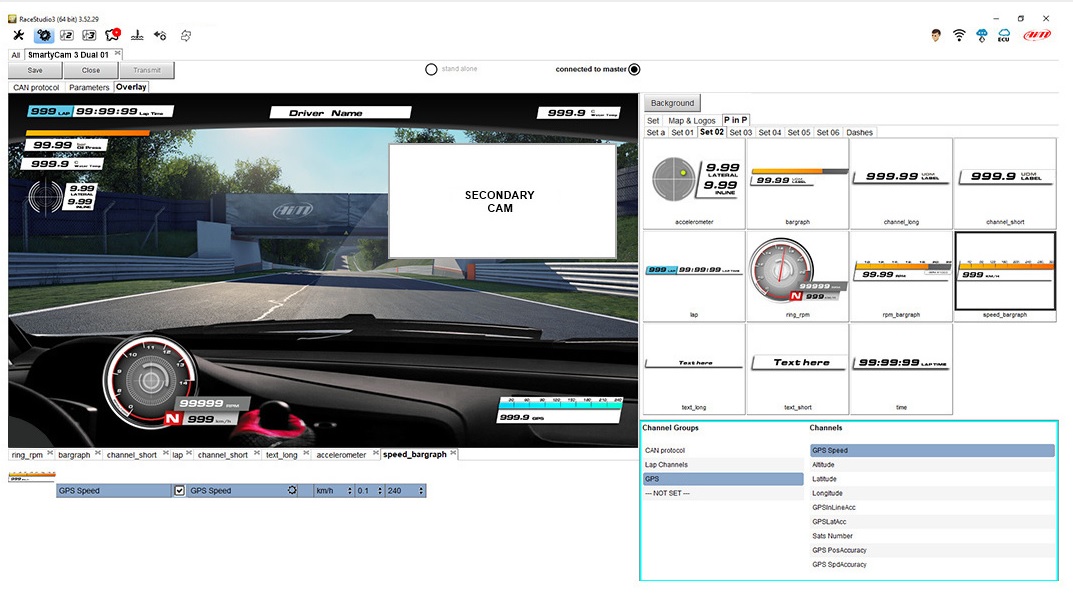Select the stand alone radio button
This screenshot has height=598, width=1073.
click(431, 69)
